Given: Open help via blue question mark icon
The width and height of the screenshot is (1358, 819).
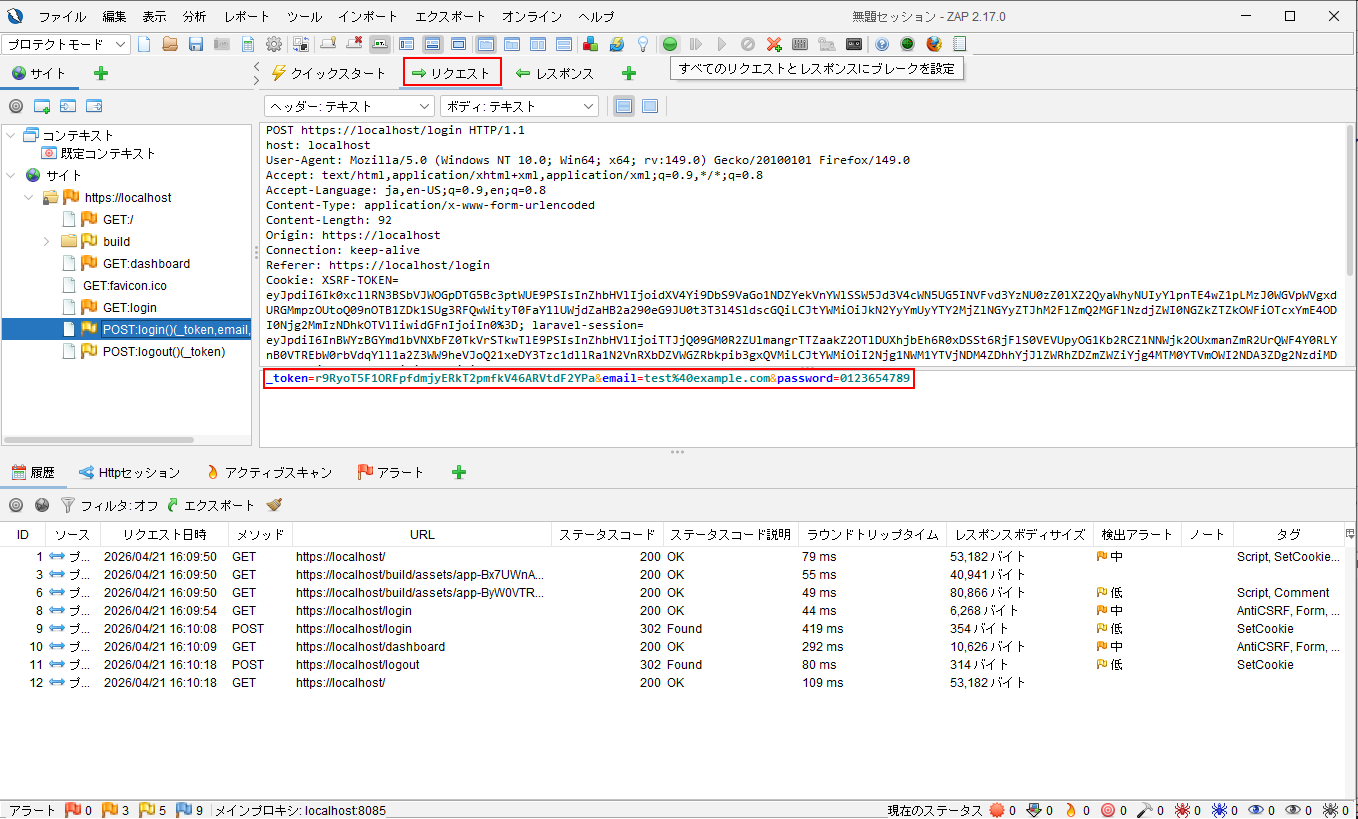Looking at the screenshot, I should pos(882,44).
